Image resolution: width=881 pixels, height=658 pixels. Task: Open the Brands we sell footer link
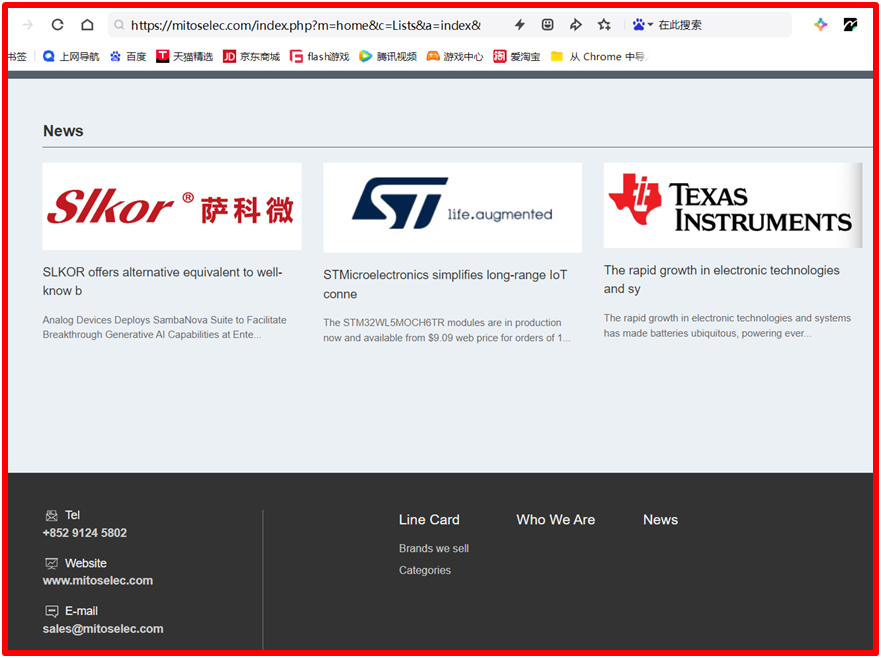click(433, 548)
